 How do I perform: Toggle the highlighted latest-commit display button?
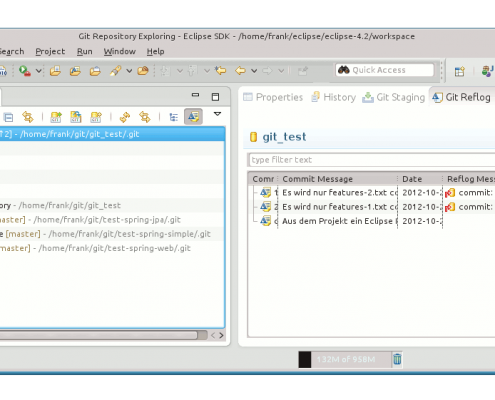coord(193,117)
